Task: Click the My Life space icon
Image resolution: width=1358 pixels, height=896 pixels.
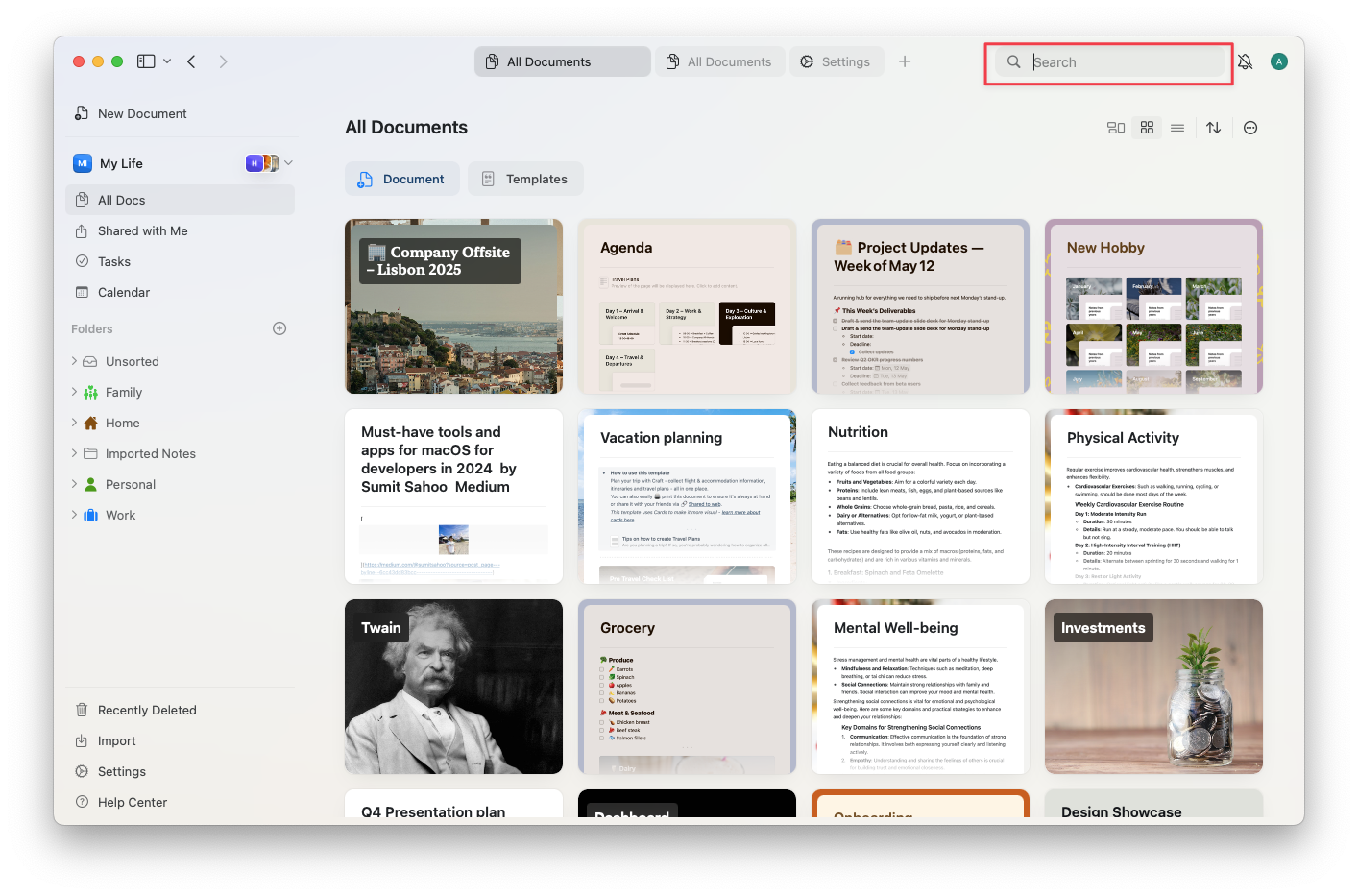Action: pos(83,163)
